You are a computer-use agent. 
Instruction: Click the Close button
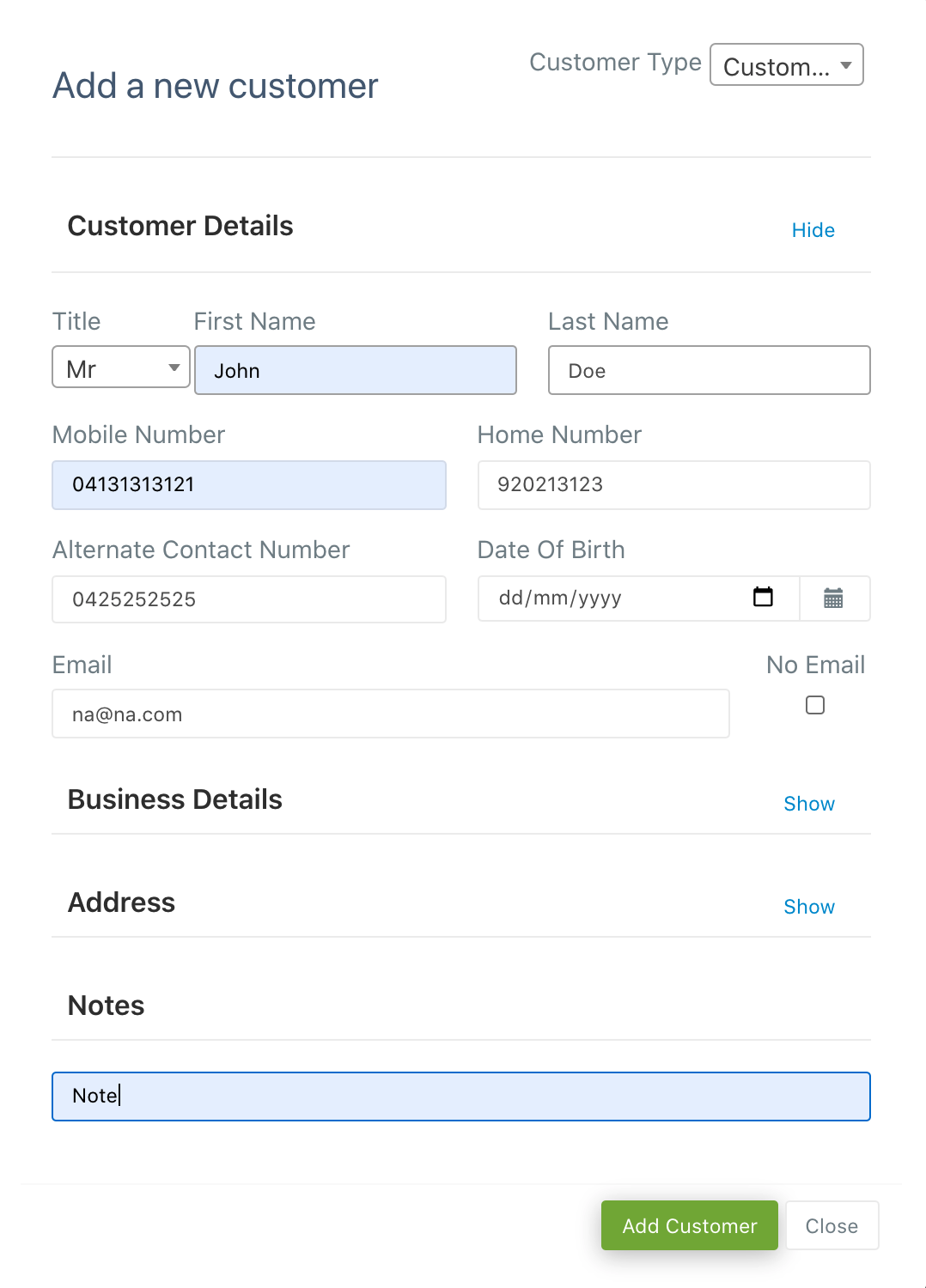pos(832,1225)
